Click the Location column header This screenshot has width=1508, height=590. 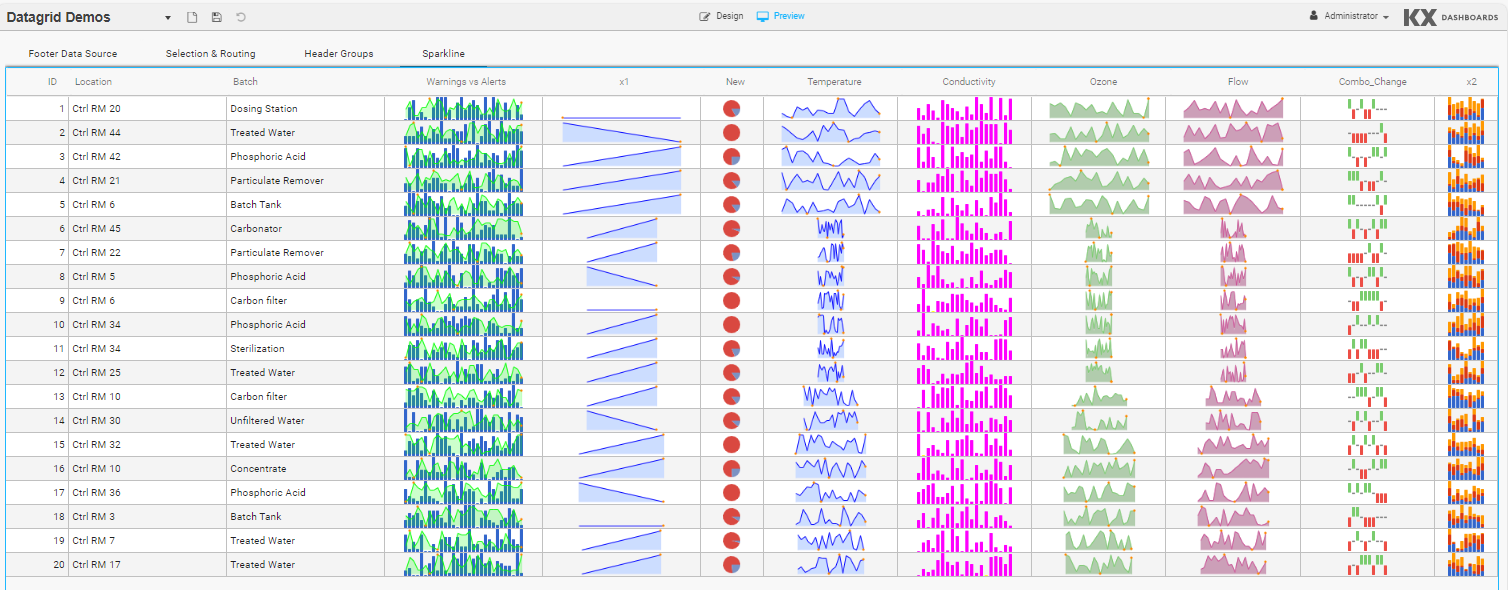(x=93, y=82)
